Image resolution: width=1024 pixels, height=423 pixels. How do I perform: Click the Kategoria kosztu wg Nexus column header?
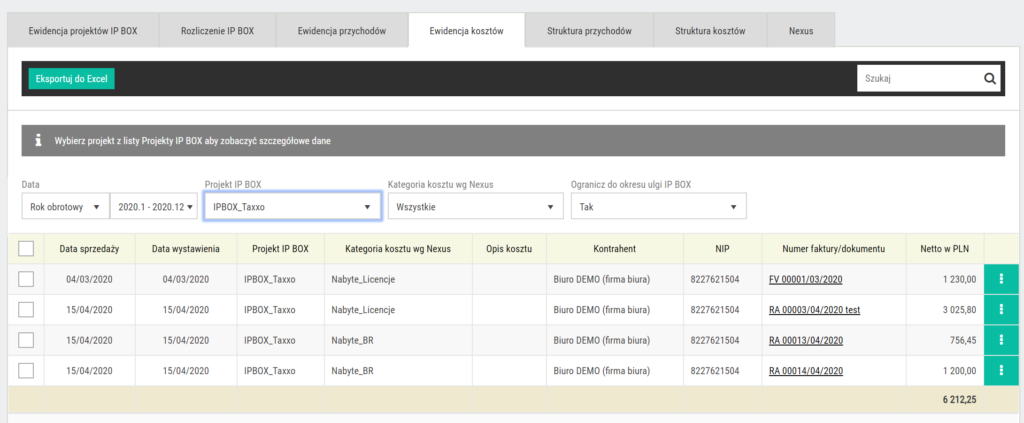(x=398, y=249)
